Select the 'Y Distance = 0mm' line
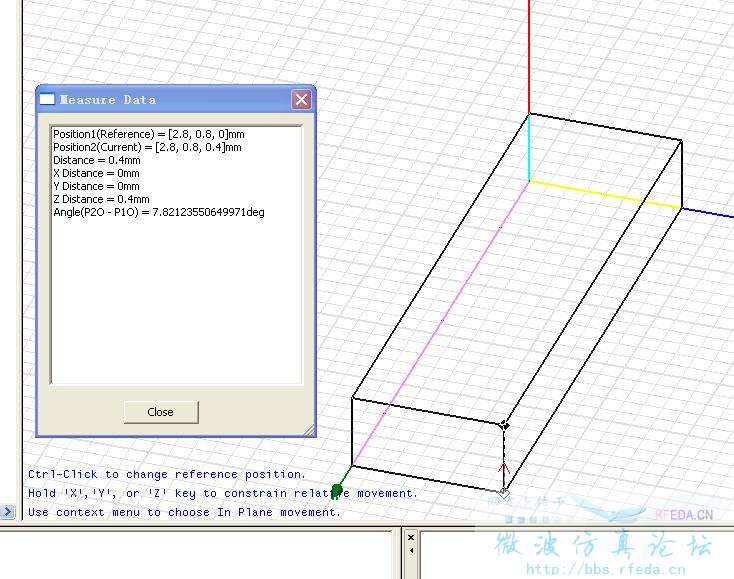Image resolution: width=734 pixels, height=579 pixels. (x=96, y=186)
